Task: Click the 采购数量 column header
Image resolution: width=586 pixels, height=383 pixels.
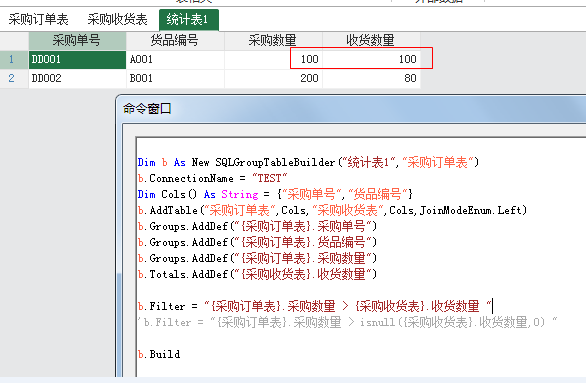Action: click(273, 40)
